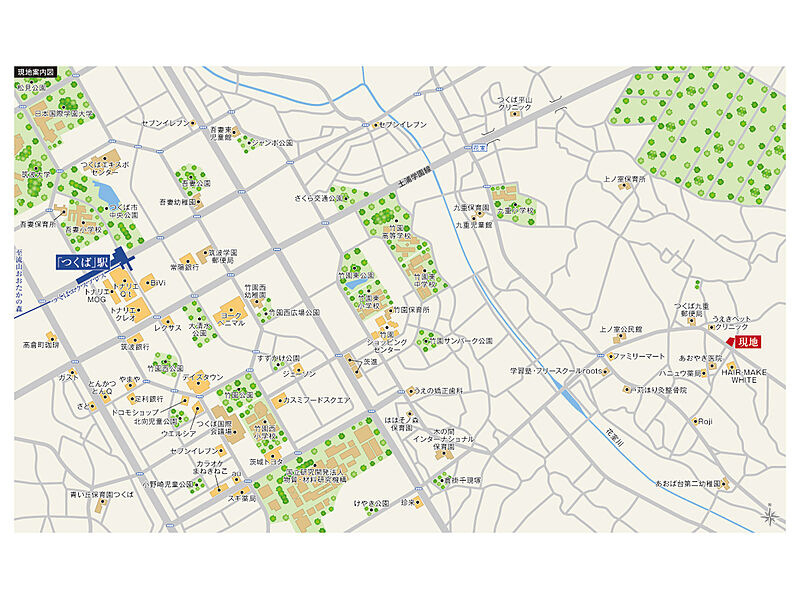Select the 高倉町珈琲 cafe marker
The width and height of the screenshot is (800, 599).
click(x=40, y=345)
